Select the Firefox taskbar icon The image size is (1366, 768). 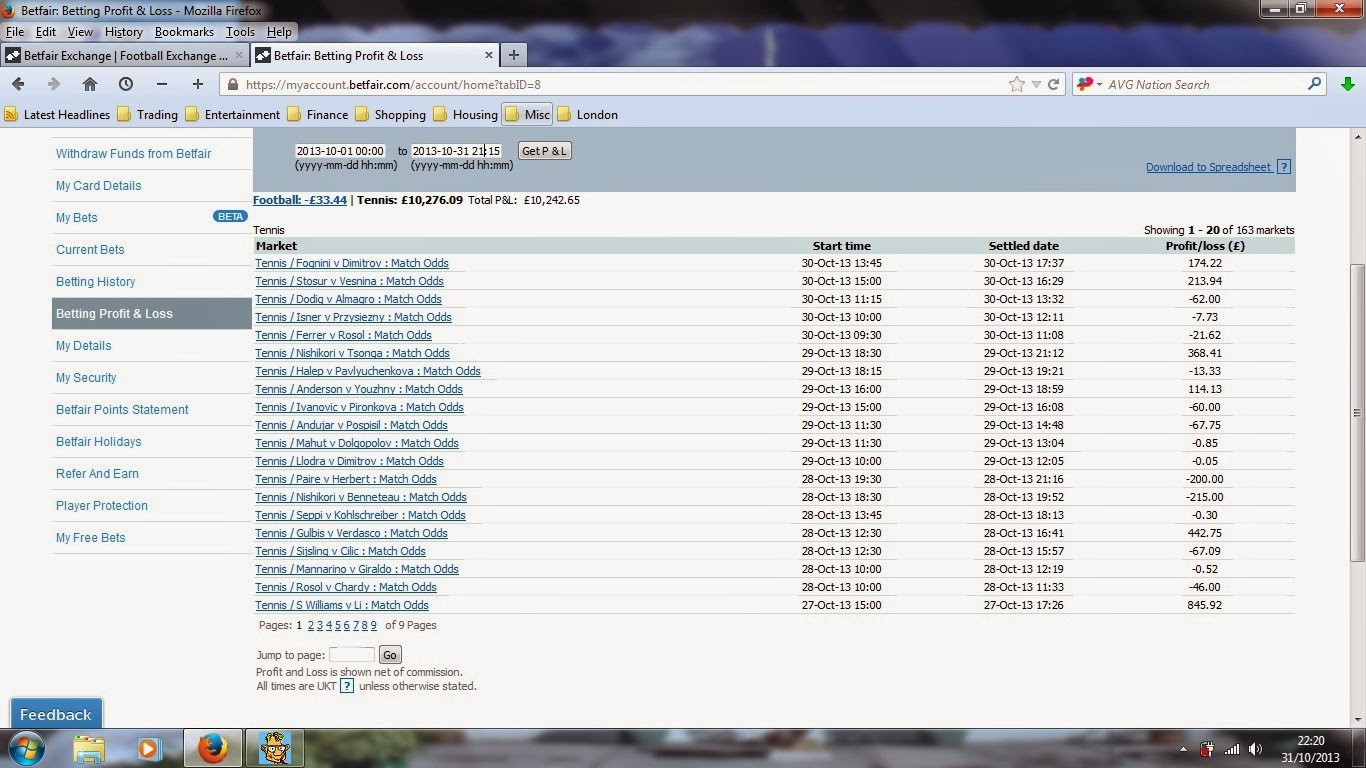(212, 748)
